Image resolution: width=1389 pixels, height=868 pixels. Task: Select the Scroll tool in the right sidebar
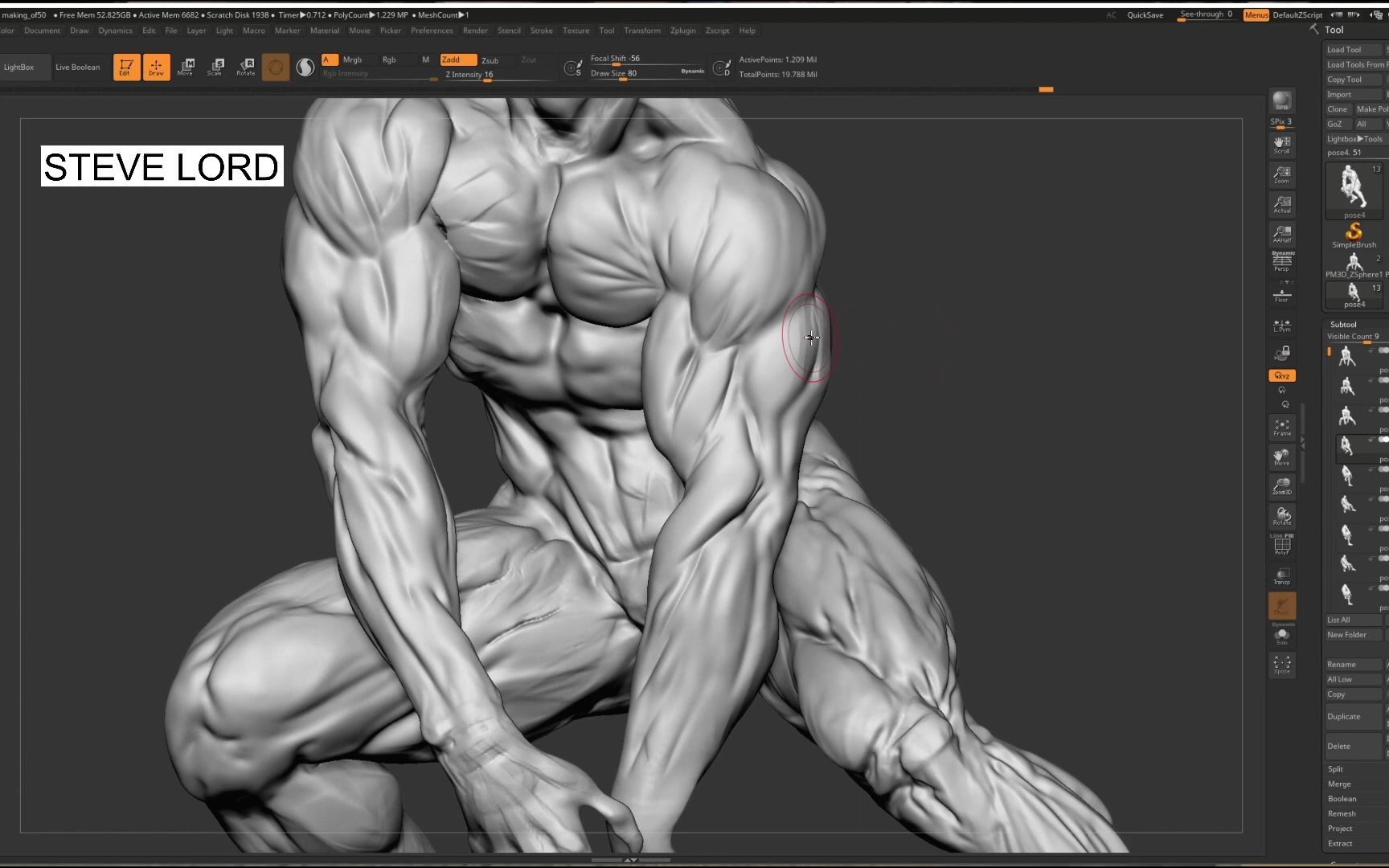tap(1281, 145)
